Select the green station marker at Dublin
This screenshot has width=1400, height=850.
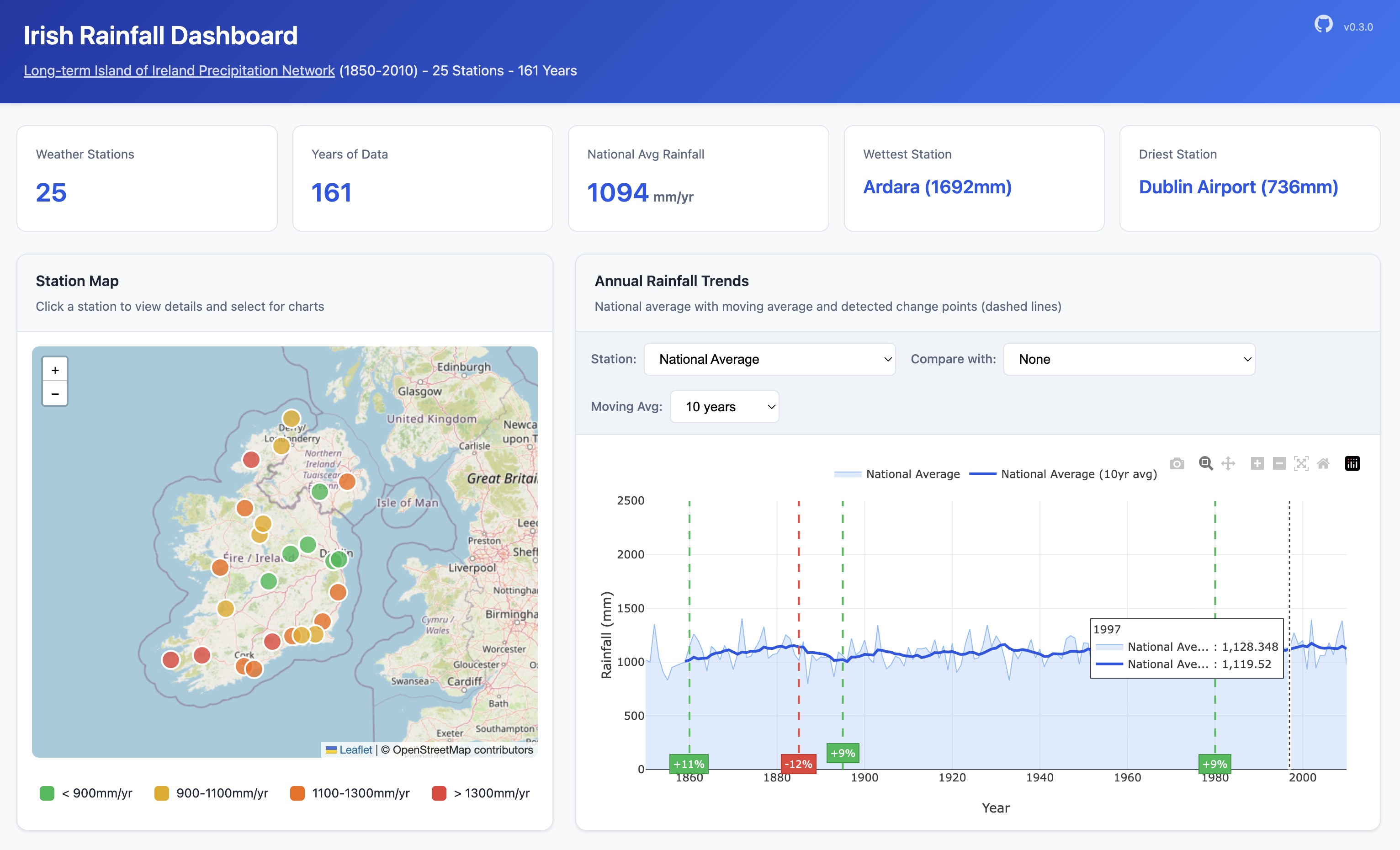point(339,559)
